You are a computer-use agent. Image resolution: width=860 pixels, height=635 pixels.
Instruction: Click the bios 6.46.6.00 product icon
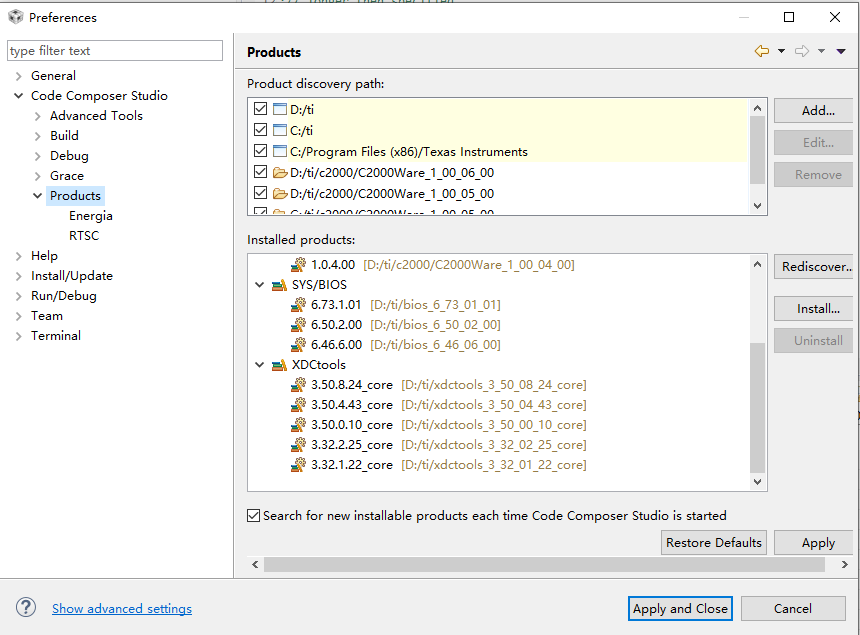[298, 344]
